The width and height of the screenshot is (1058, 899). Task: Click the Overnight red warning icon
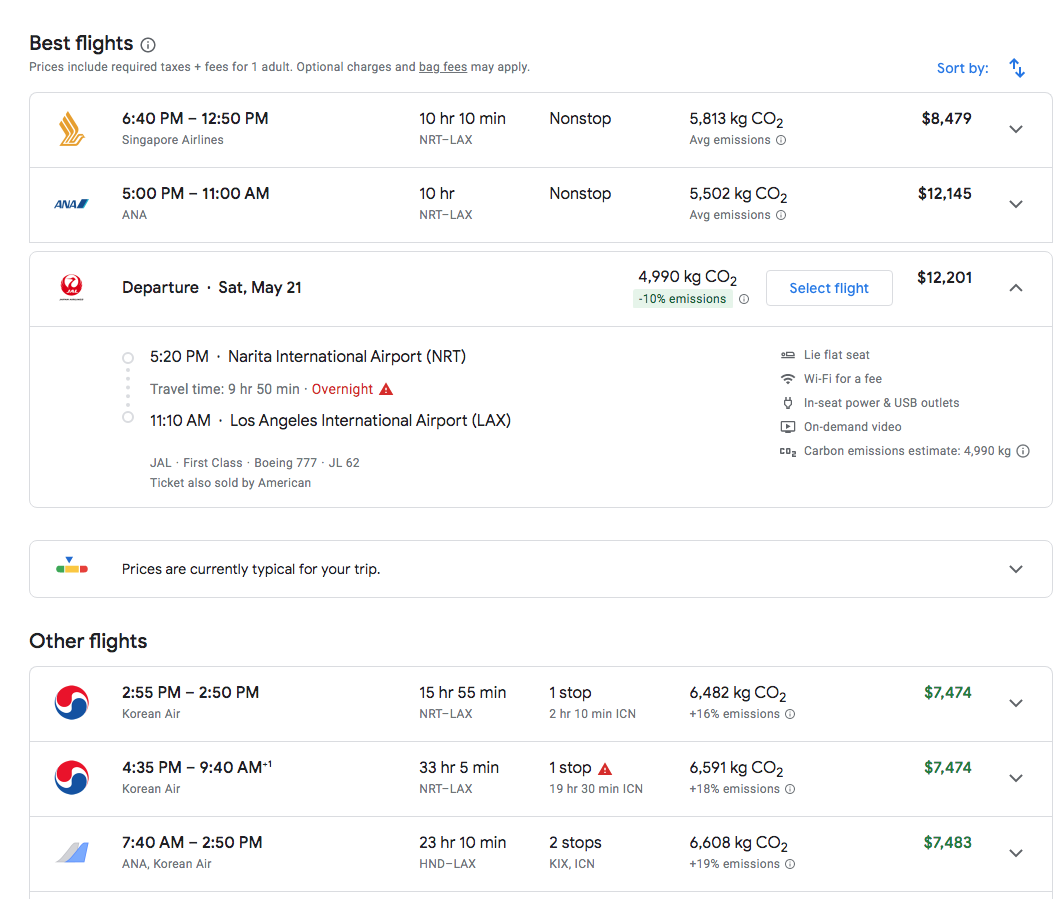[386, 389]
